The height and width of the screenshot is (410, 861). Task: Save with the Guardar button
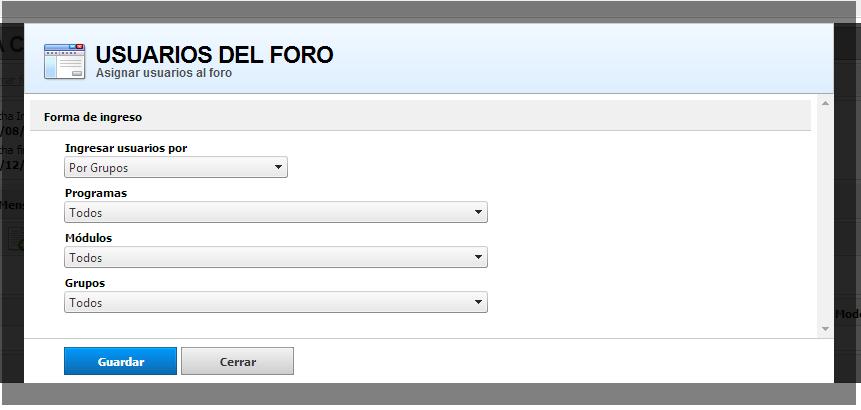click(x=120, y=361)
